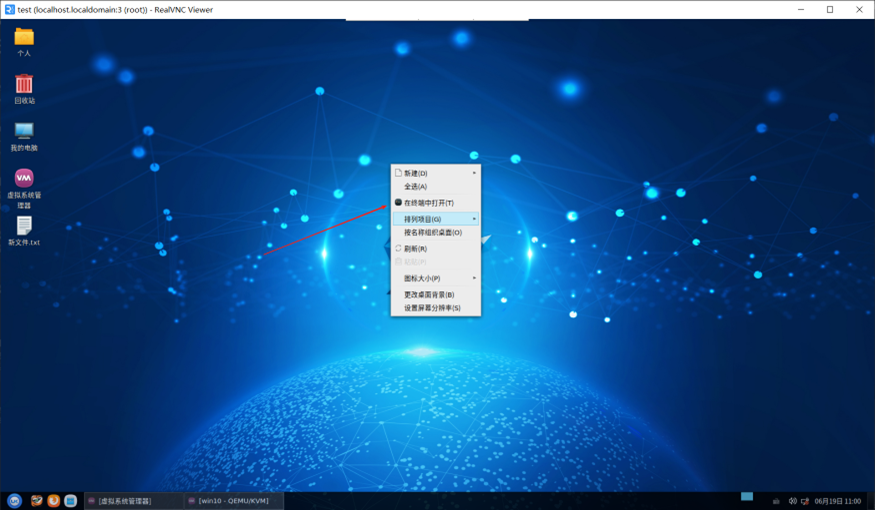Select 在终端中打开(T) menu entry
This screenshot has width=875, height=510.
(x=428, y=203)
